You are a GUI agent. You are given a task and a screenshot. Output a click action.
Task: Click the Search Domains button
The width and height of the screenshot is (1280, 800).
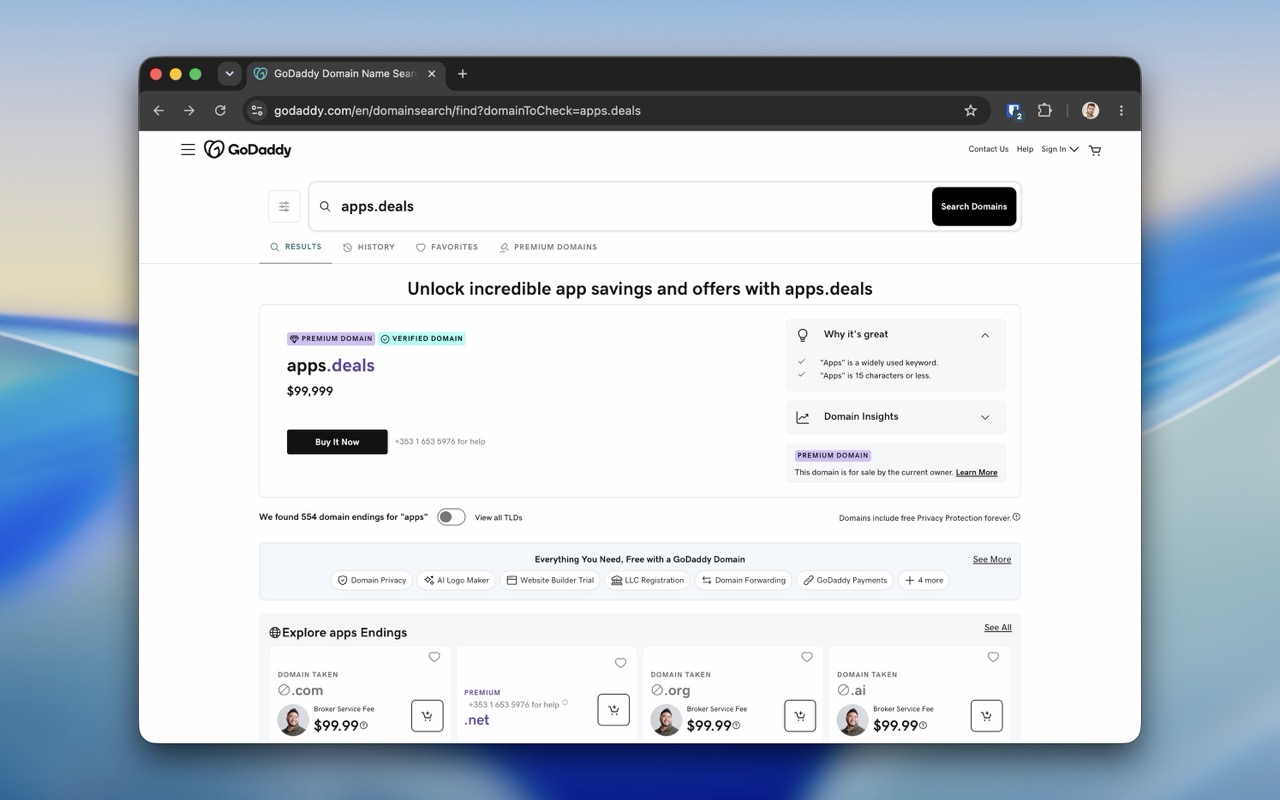click(974, 206)
